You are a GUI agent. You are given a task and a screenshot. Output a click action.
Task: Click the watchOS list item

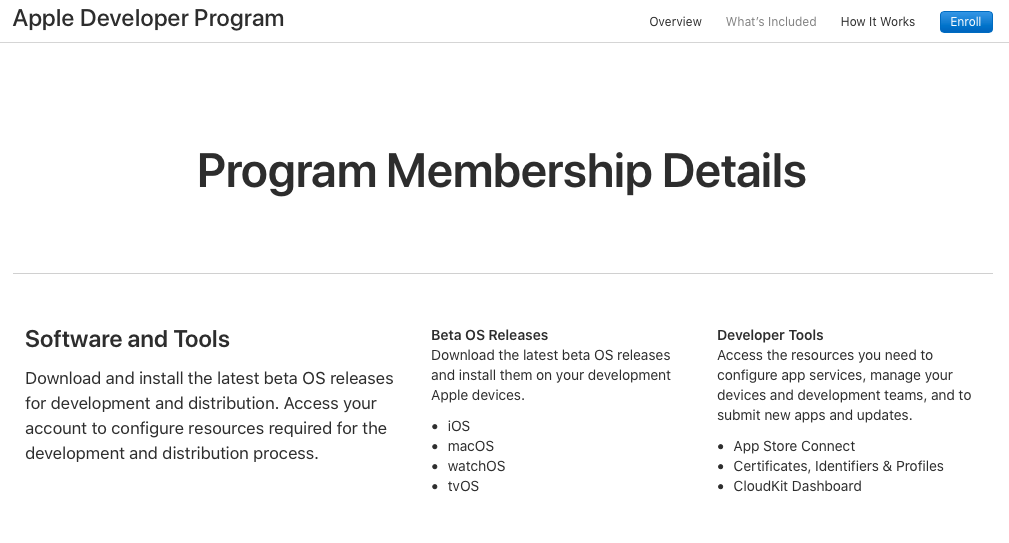click(x=476, y=466)
